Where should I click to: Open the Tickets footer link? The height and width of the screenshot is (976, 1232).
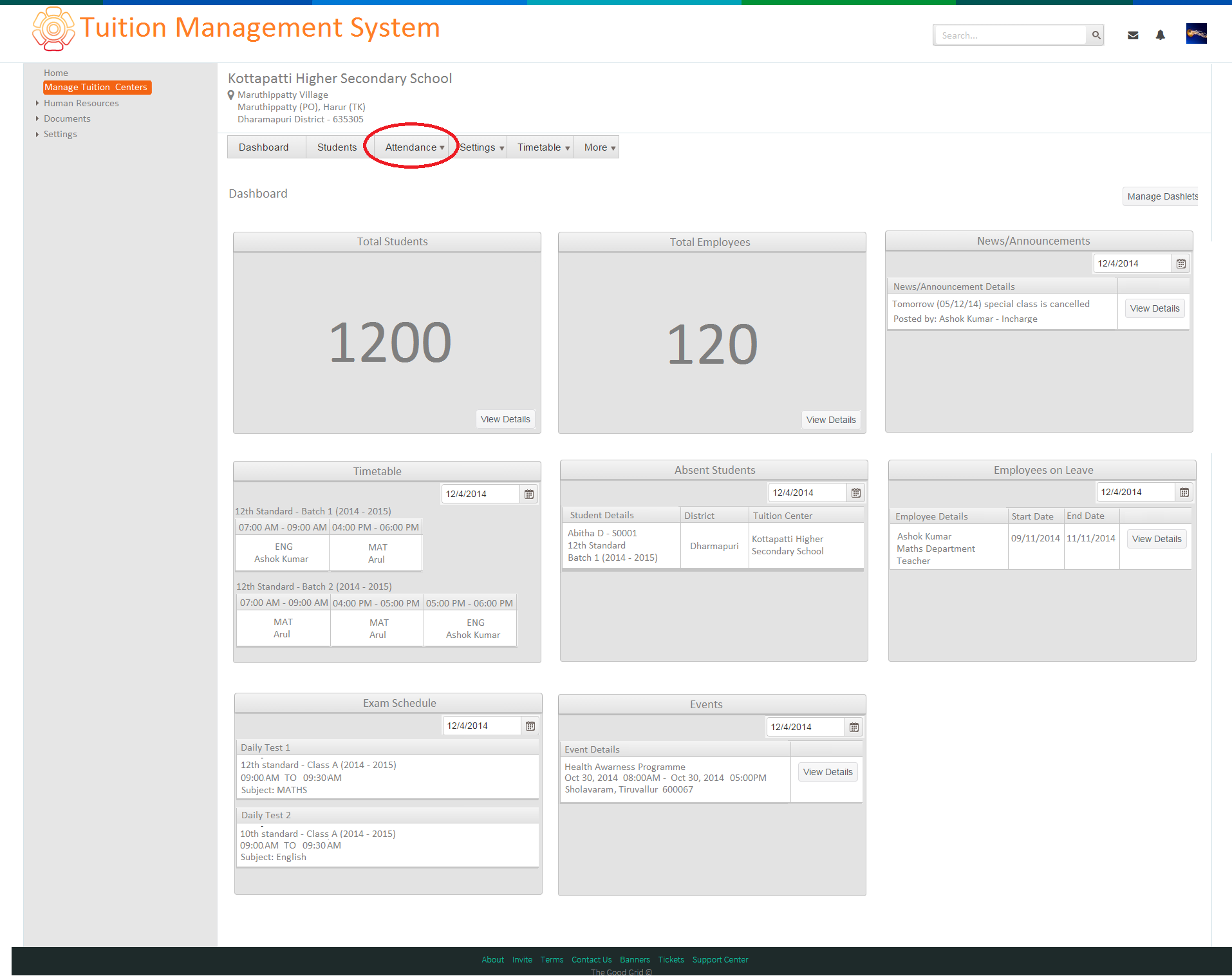[x=671, y=960]
